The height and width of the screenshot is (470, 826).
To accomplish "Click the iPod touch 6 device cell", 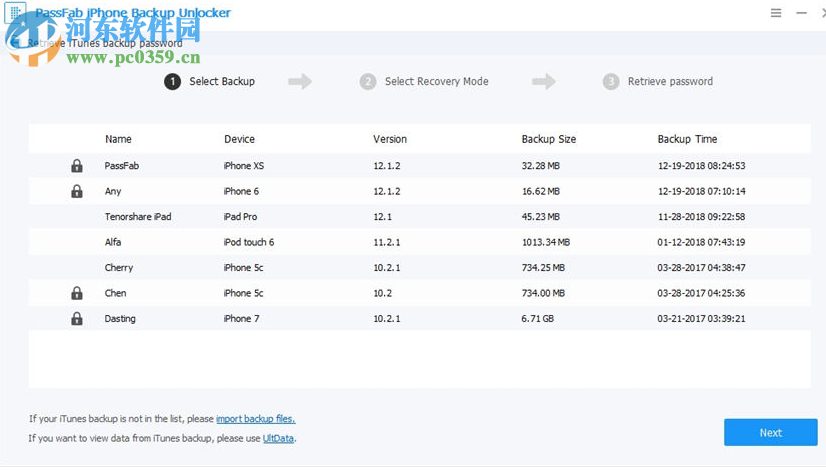I will point(249,242).
